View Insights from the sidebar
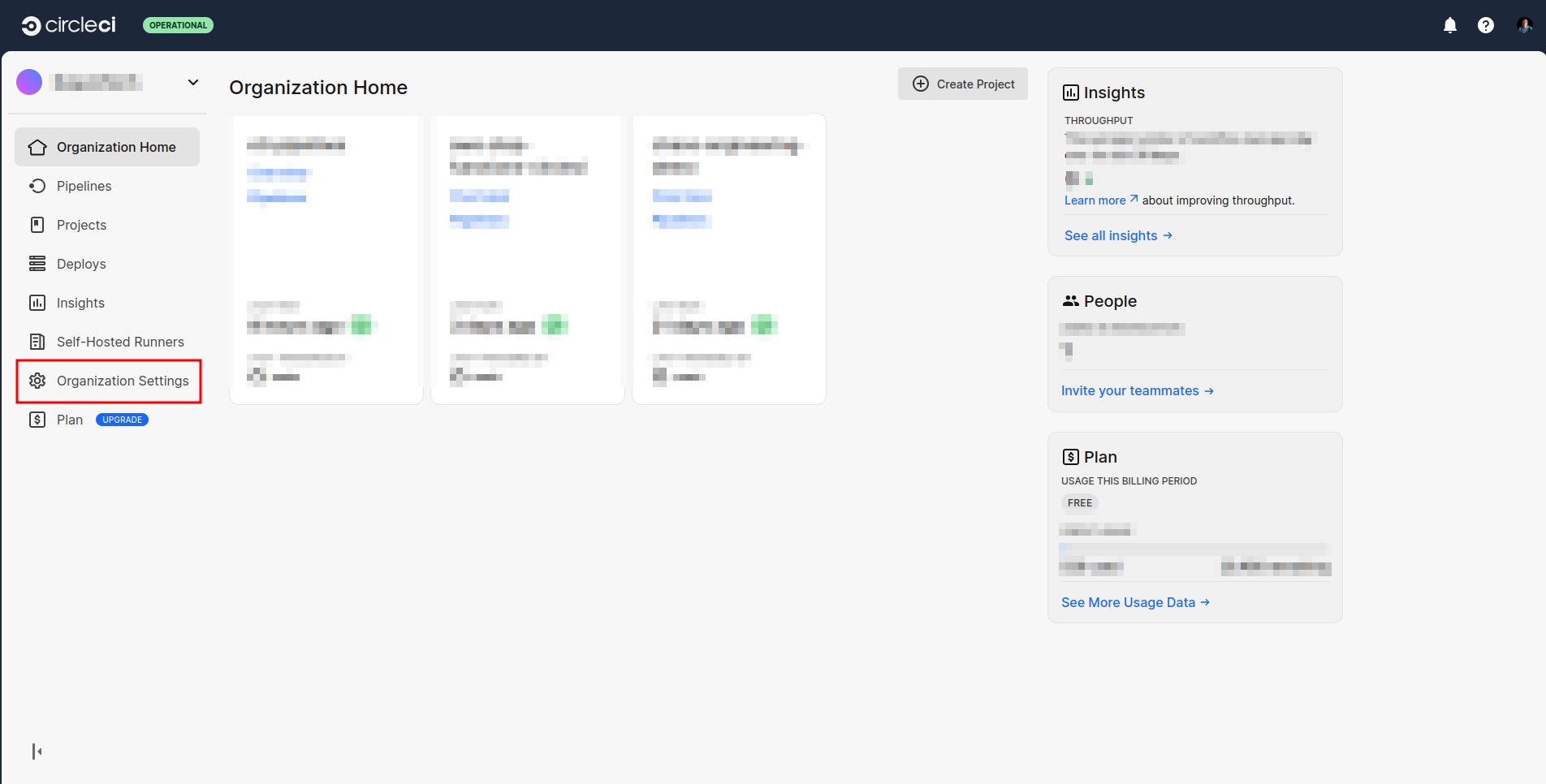The width and height of the screenshot is (1546, 784). coord(80,303)
